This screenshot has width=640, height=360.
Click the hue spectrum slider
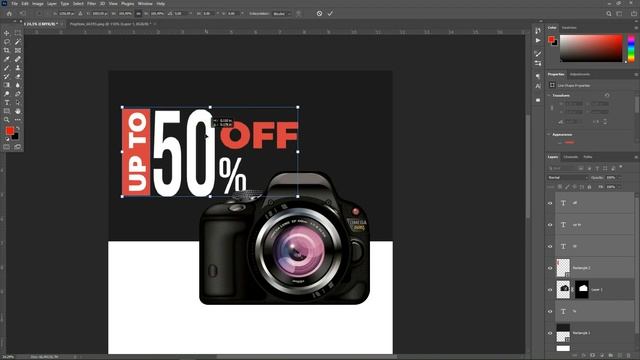point(631,48)
